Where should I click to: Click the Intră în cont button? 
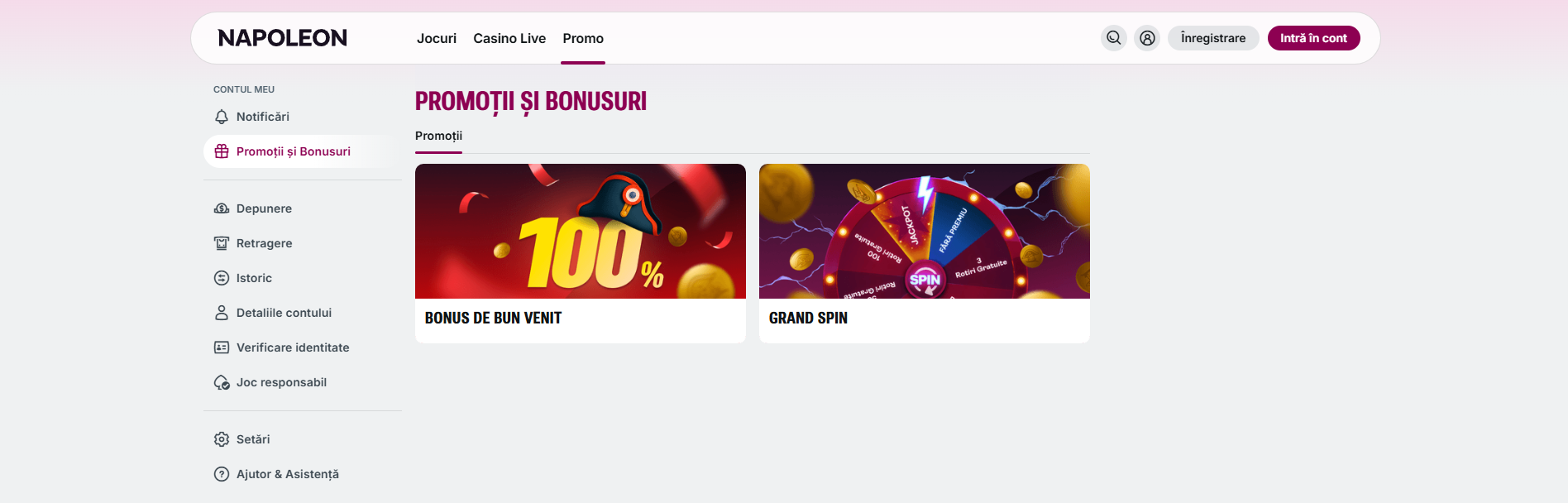1314,38
